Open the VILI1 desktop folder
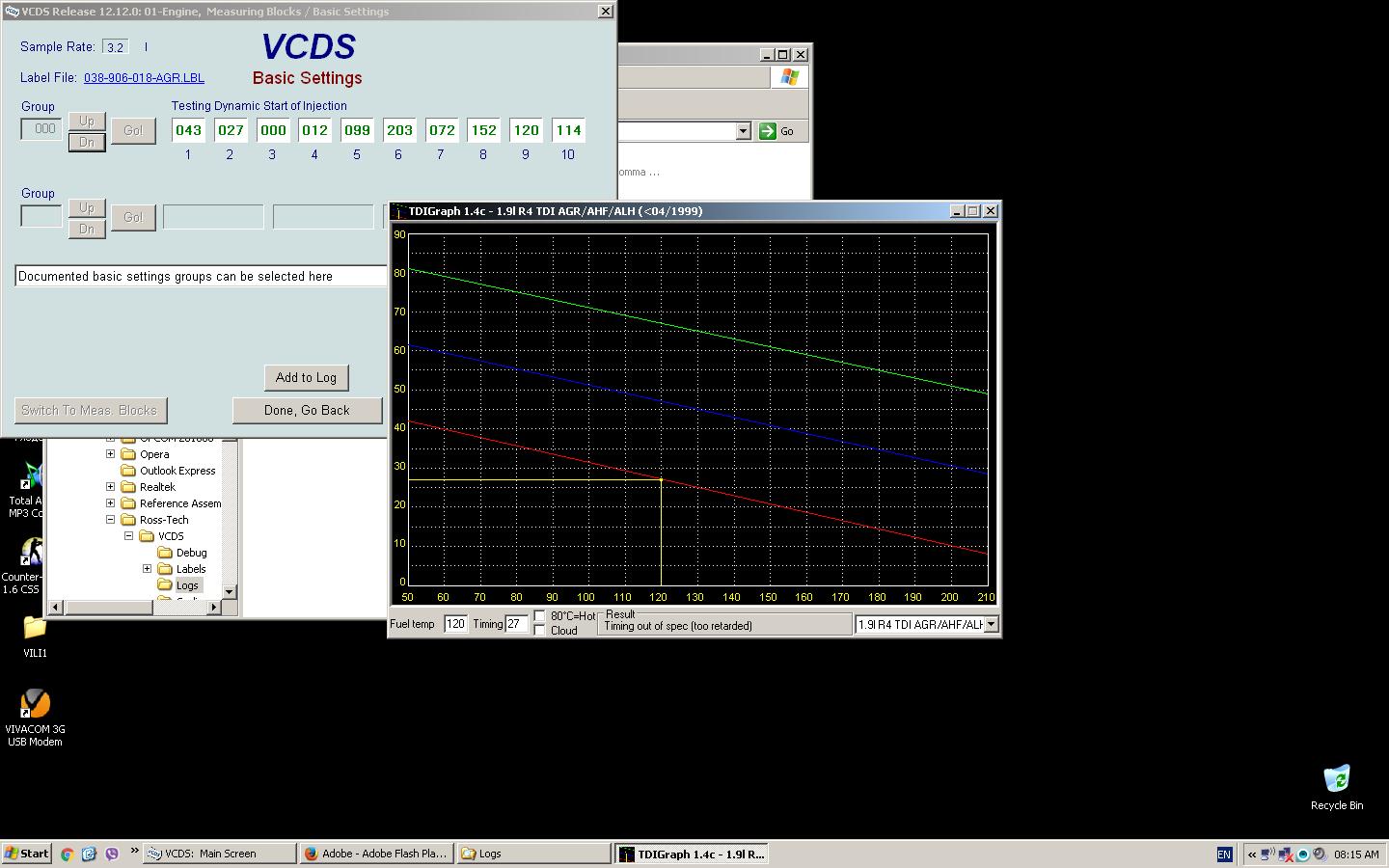Viewport: 1389px width, 868px height. pos(35,629)
